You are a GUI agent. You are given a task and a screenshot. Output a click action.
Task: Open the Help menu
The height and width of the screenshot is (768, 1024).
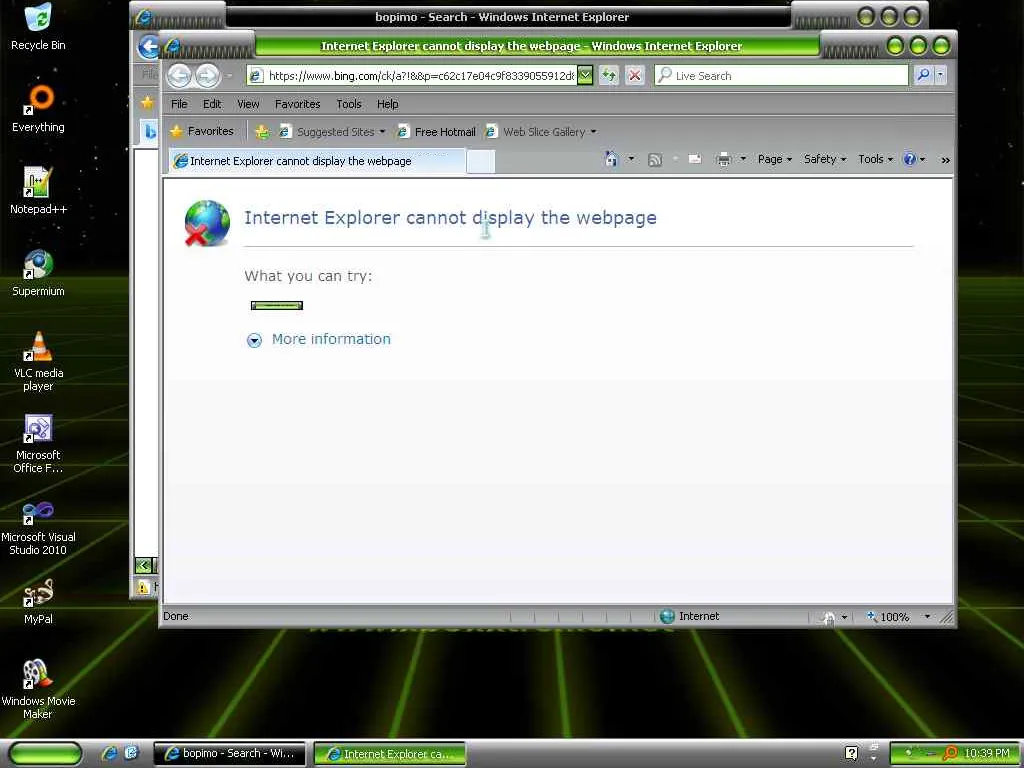point(387,104)
